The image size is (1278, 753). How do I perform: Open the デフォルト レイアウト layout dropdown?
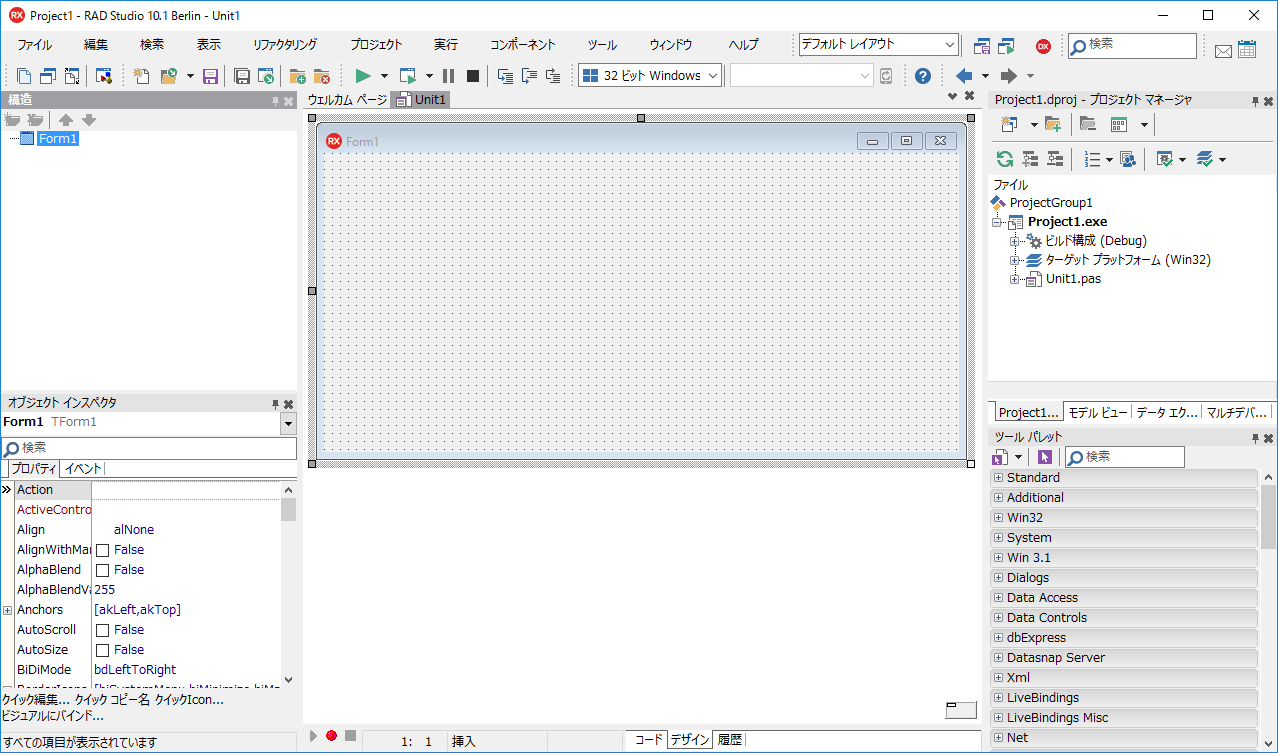pyautogui.click(x=950, y=45)
